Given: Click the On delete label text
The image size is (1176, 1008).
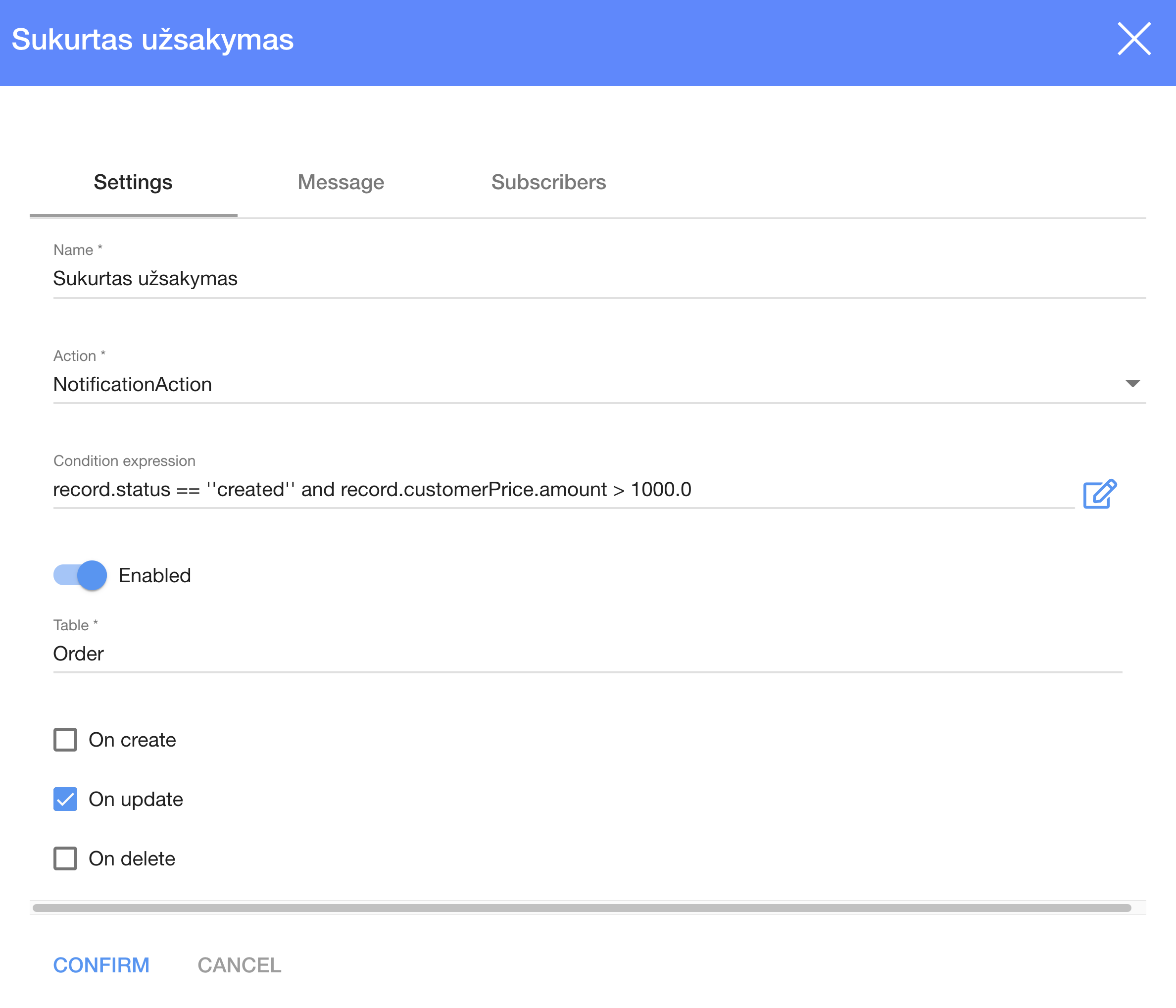Looking at the screenshot, I should pos(132,858).
